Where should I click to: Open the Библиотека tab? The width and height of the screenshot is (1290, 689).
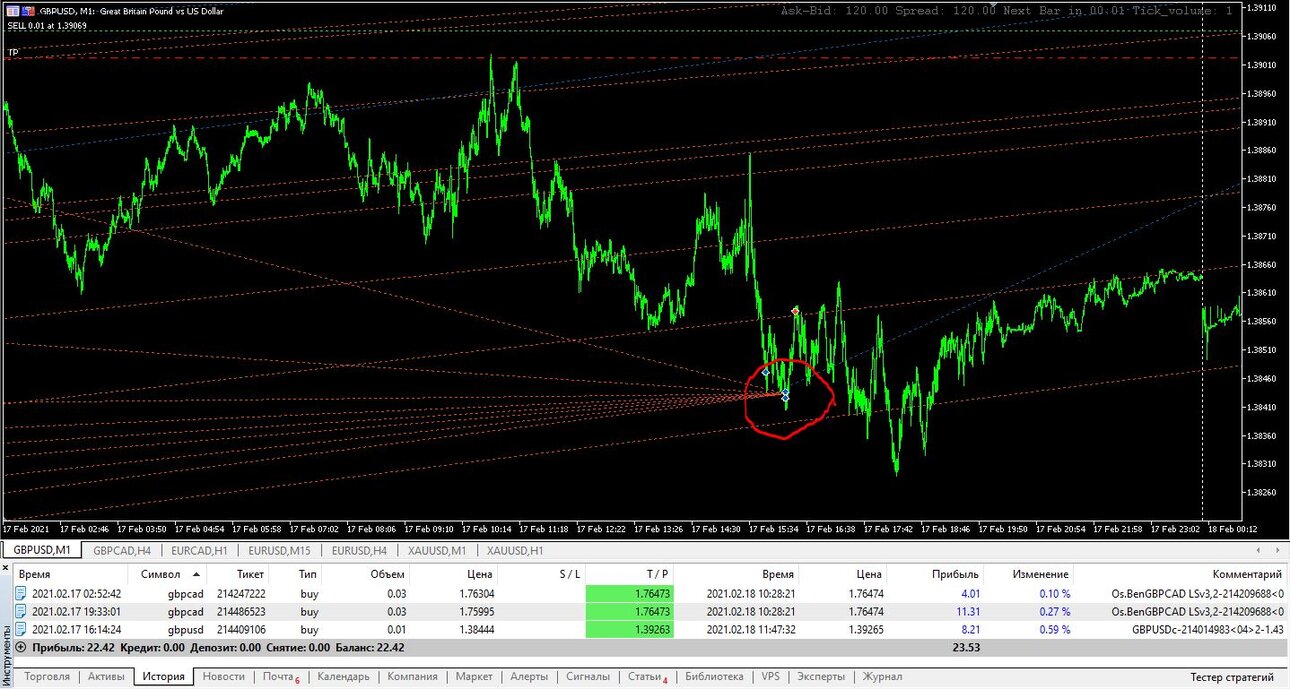715,677
